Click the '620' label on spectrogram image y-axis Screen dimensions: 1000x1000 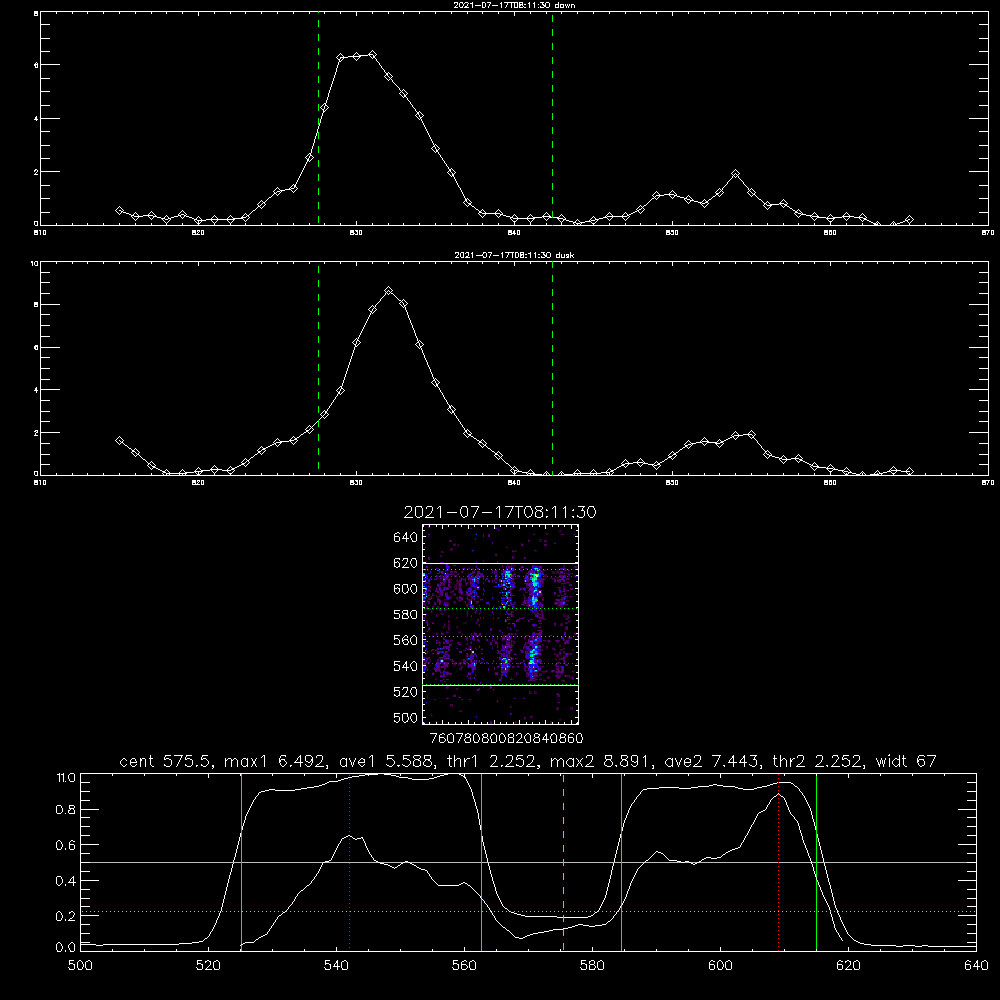click(405, 563)
